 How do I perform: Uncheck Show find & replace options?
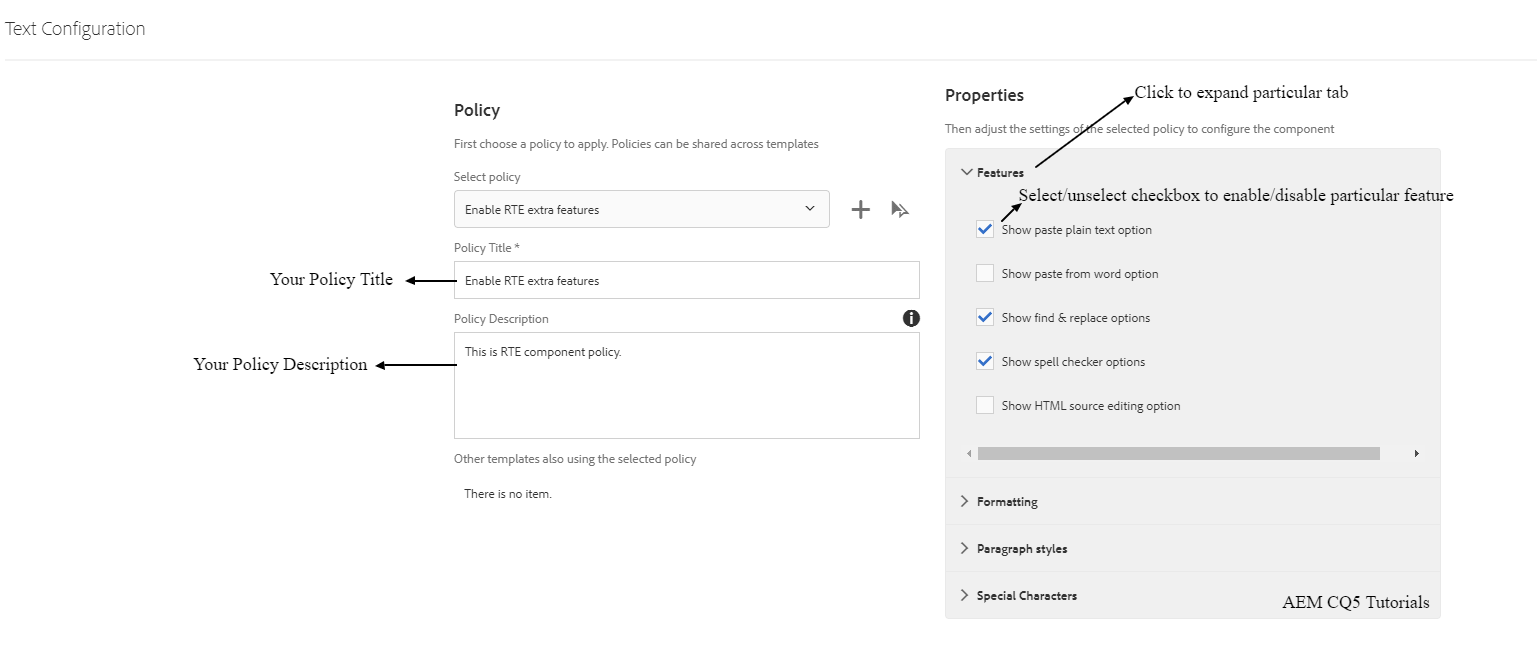point(985,317)
